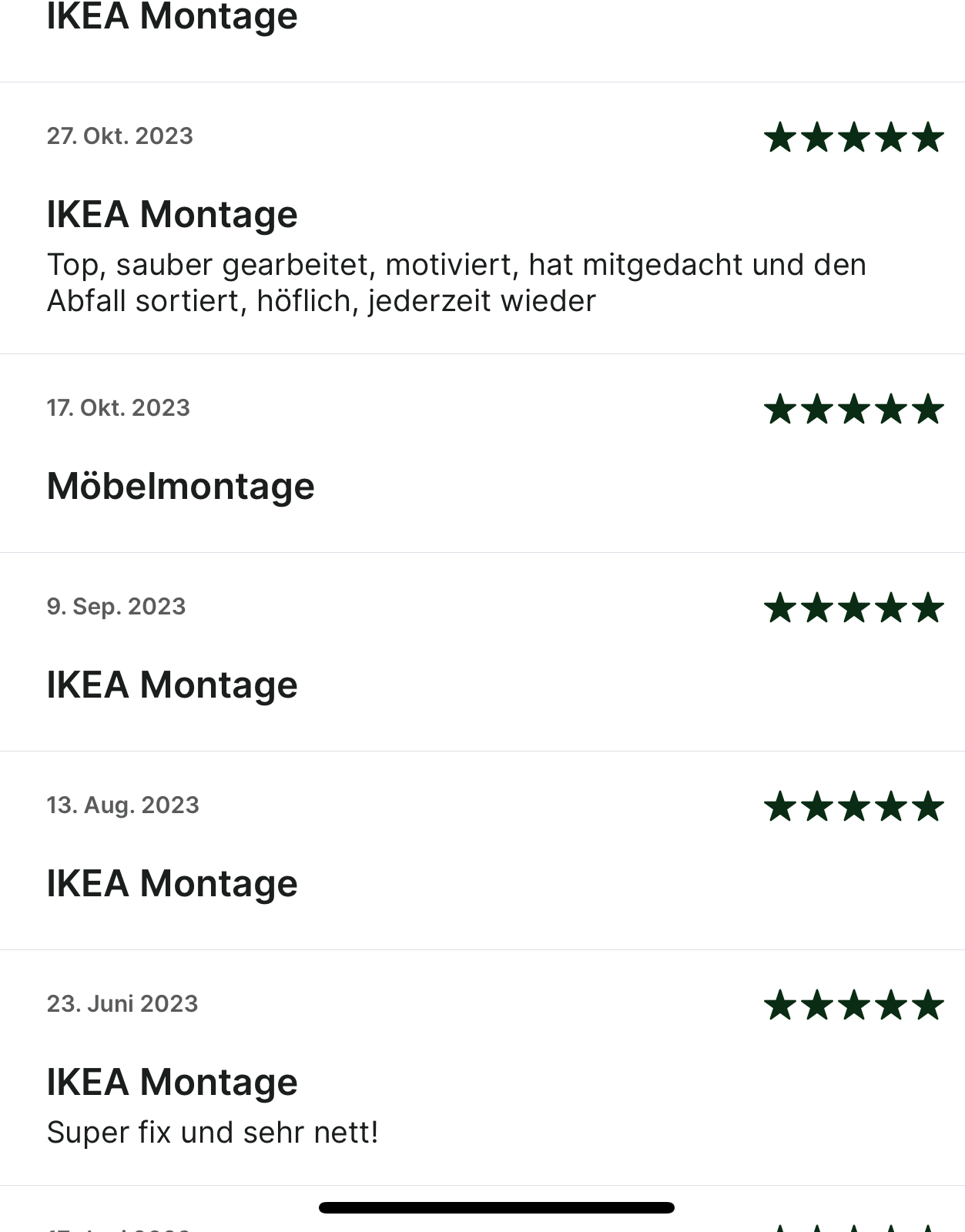Click the date 13. Aug. 2023
This screenshot has width=965, height=1232.
(122, 805)
